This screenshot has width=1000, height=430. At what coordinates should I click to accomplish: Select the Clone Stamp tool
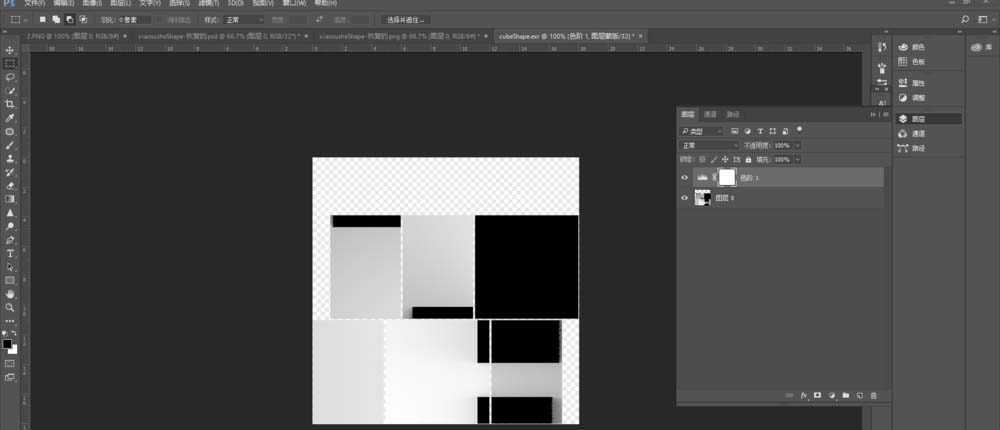10,159
